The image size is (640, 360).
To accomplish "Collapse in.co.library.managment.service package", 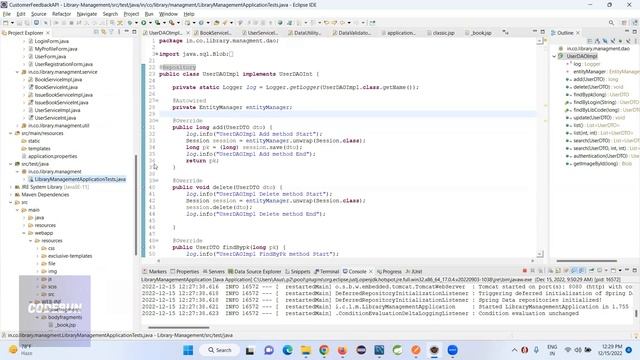I will click(18, 72).
